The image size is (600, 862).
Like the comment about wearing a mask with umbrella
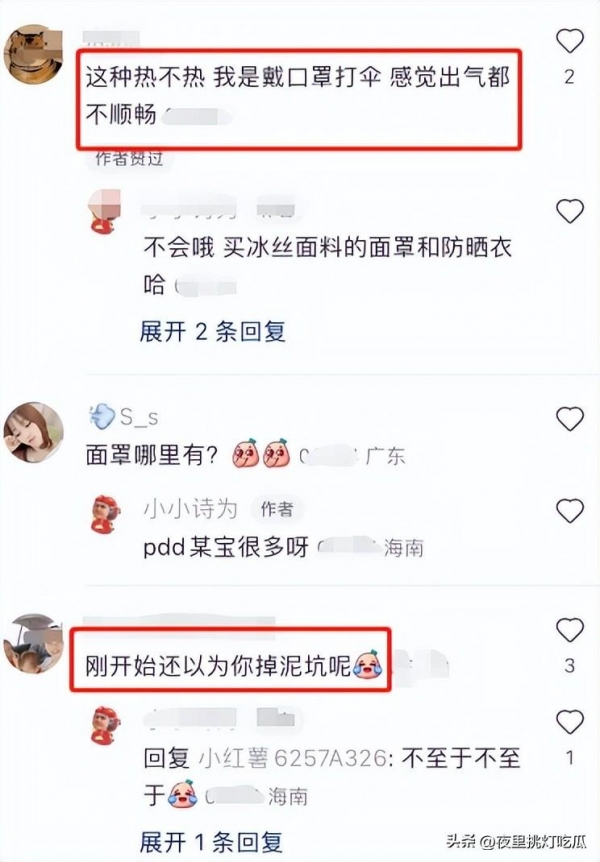click(570, 41)
